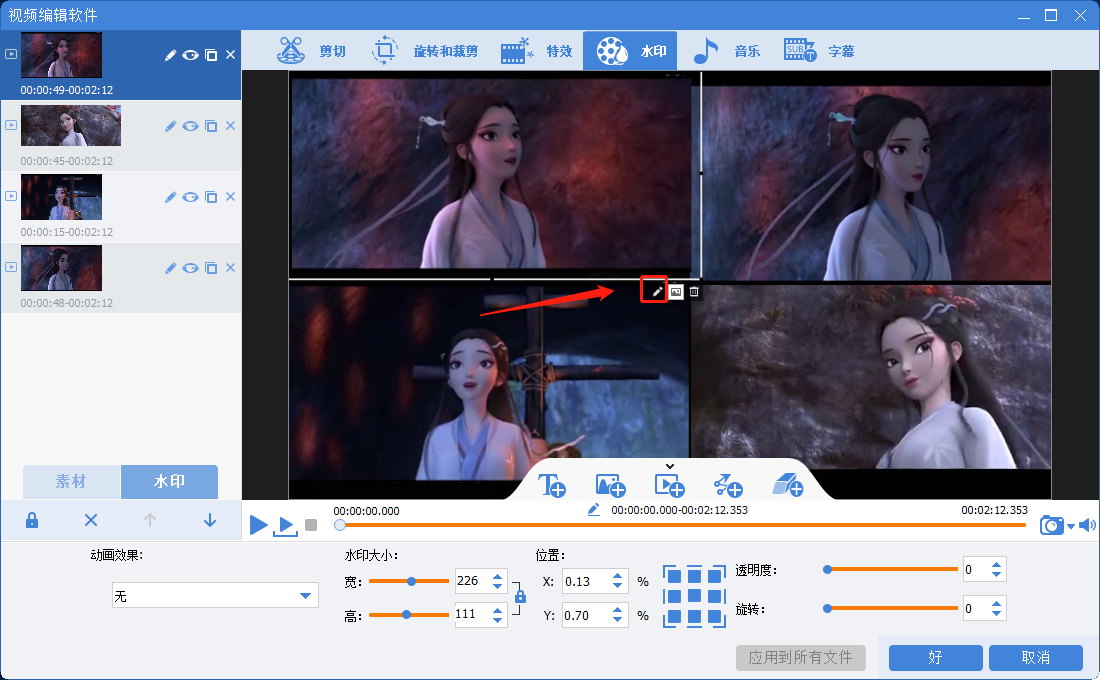Adjust the watermark 高 height slider
This screenshot has width=1100, height=680.
(408, 615)
